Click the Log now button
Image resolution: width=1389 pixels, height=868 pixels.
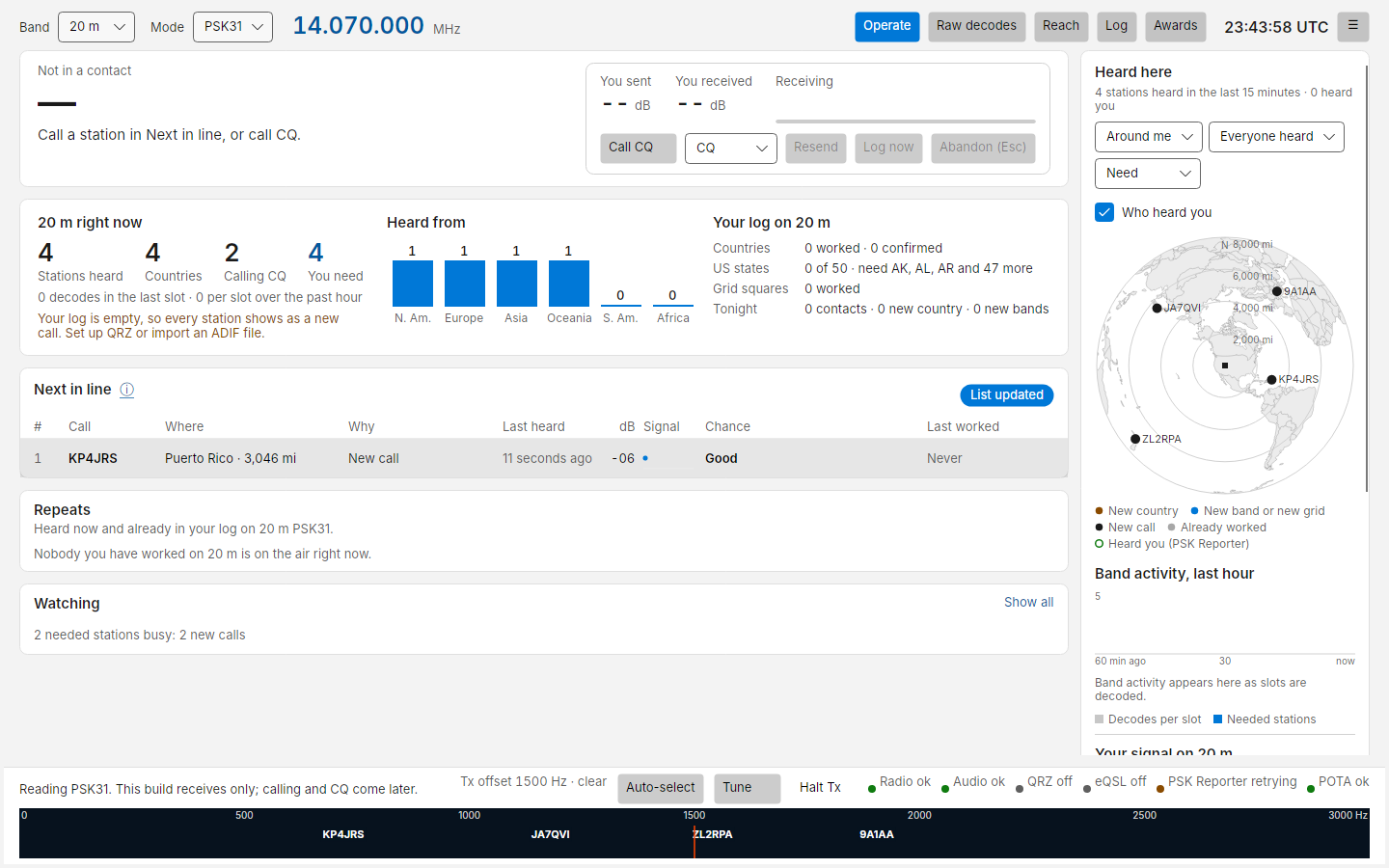[888, 148]
